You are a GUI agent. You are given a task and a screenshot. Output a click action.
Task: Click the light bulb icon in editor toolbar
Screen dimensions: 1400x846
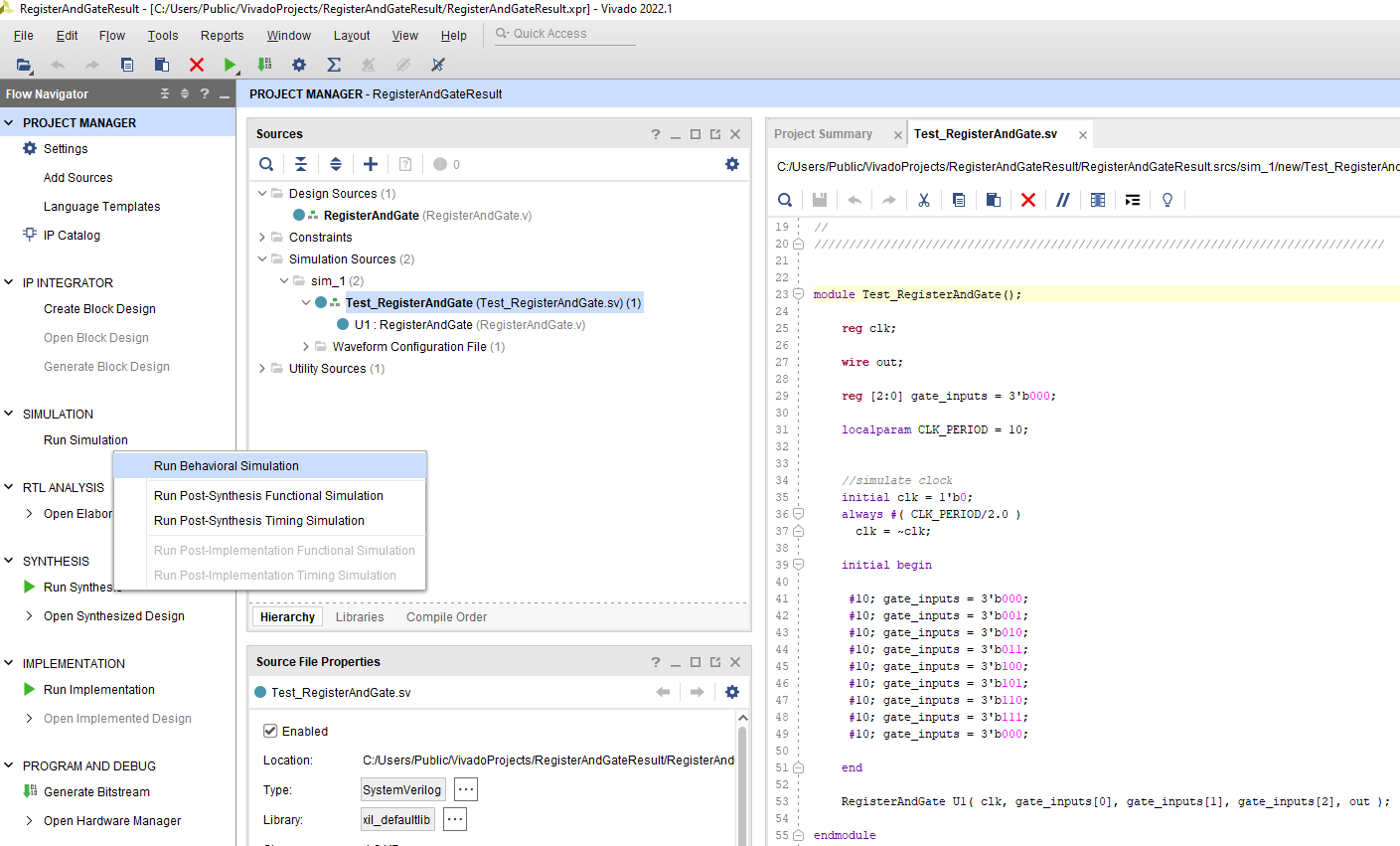tap(1167, 200)
